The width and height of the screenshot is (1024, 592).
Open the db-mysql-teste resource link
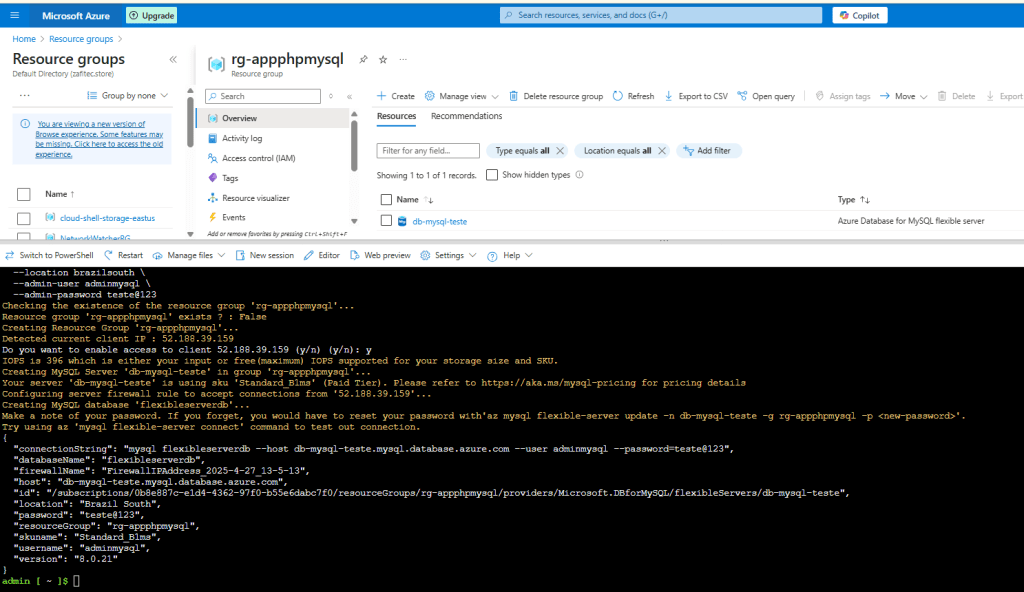tap(439, 221)
